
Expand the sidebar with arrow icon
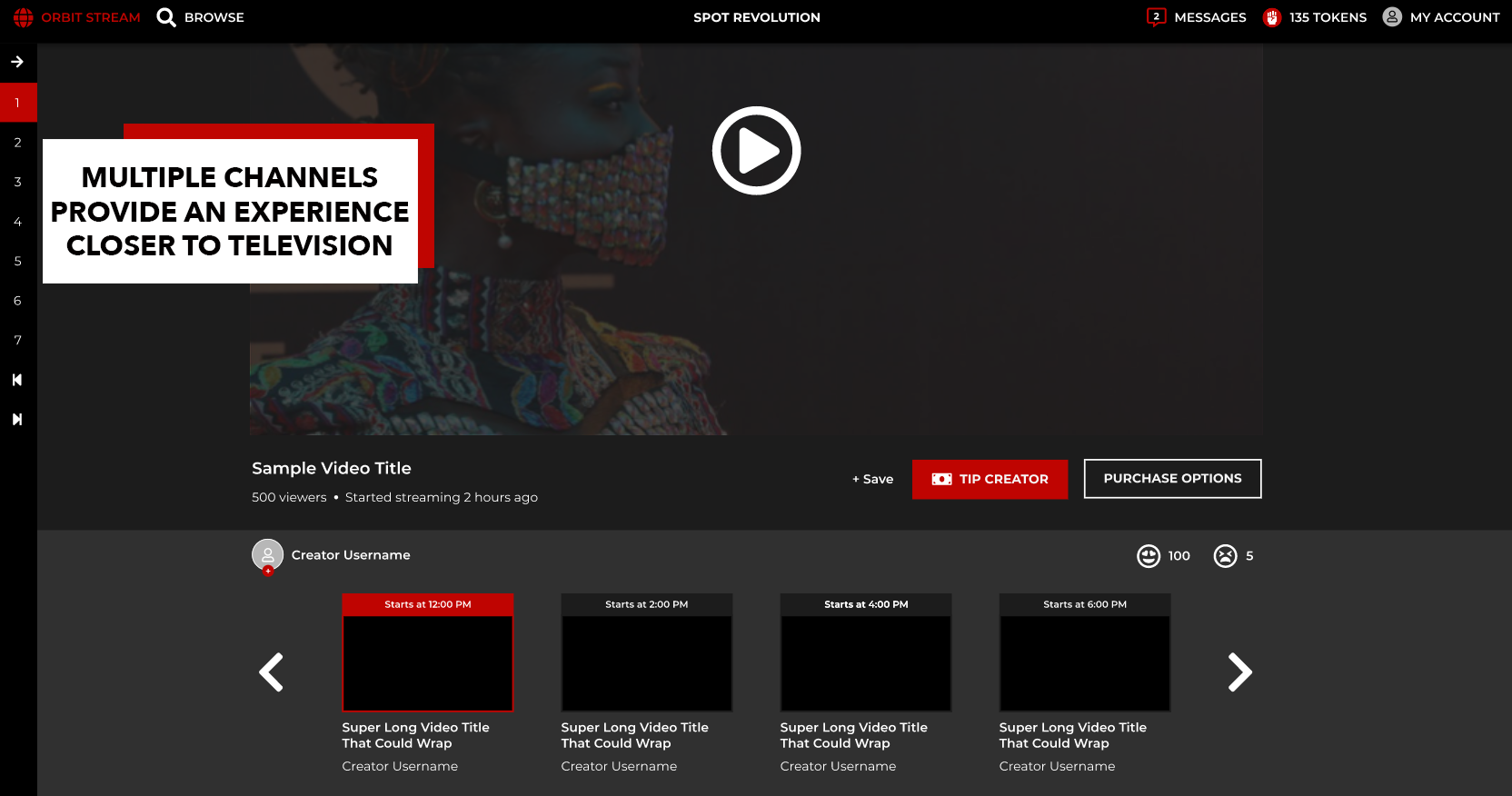(x=17, y=62)
